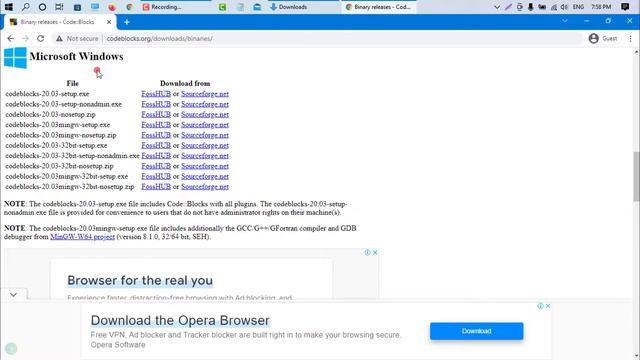Open Cortana circle icon in taskbar
640x360 pixels.
pos(42,7)
